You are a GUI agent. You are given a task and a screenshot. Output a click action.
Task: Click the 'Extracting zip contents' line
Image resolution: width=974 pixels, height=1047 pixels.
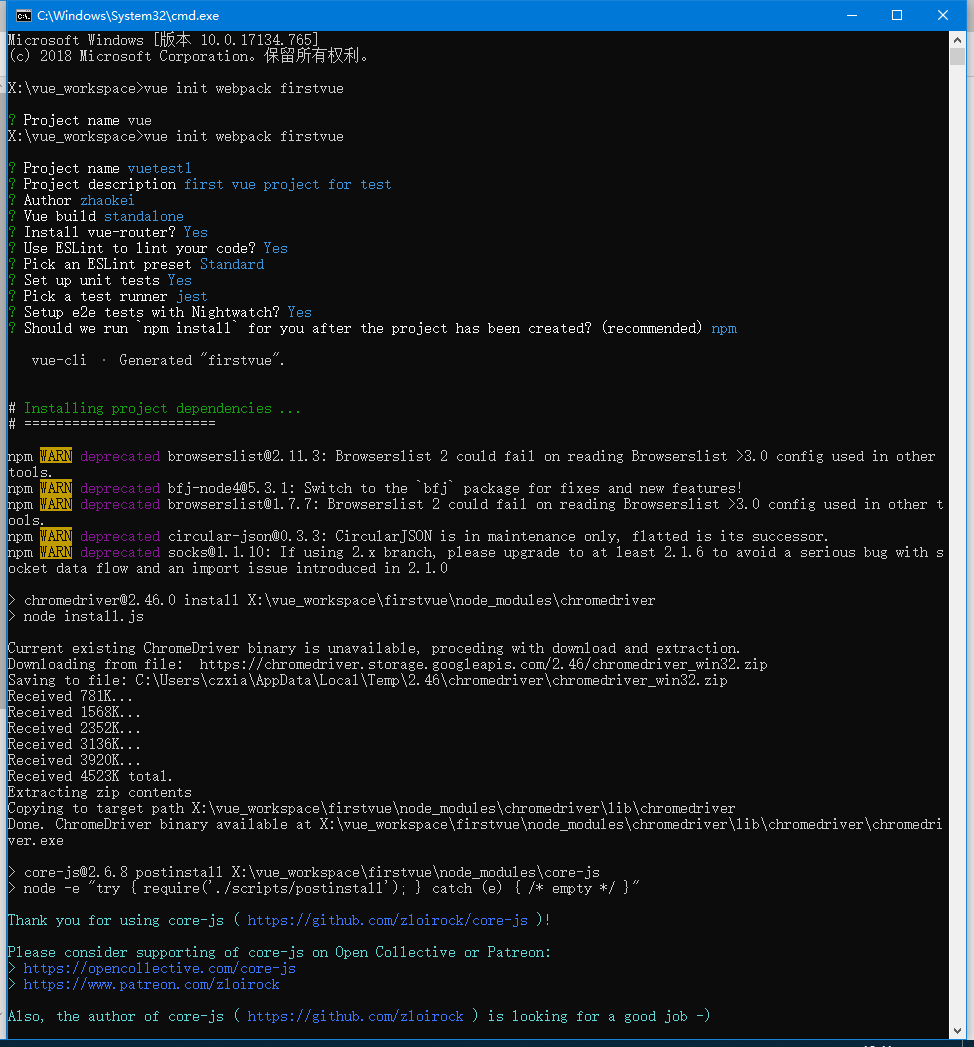pos(99,793)
